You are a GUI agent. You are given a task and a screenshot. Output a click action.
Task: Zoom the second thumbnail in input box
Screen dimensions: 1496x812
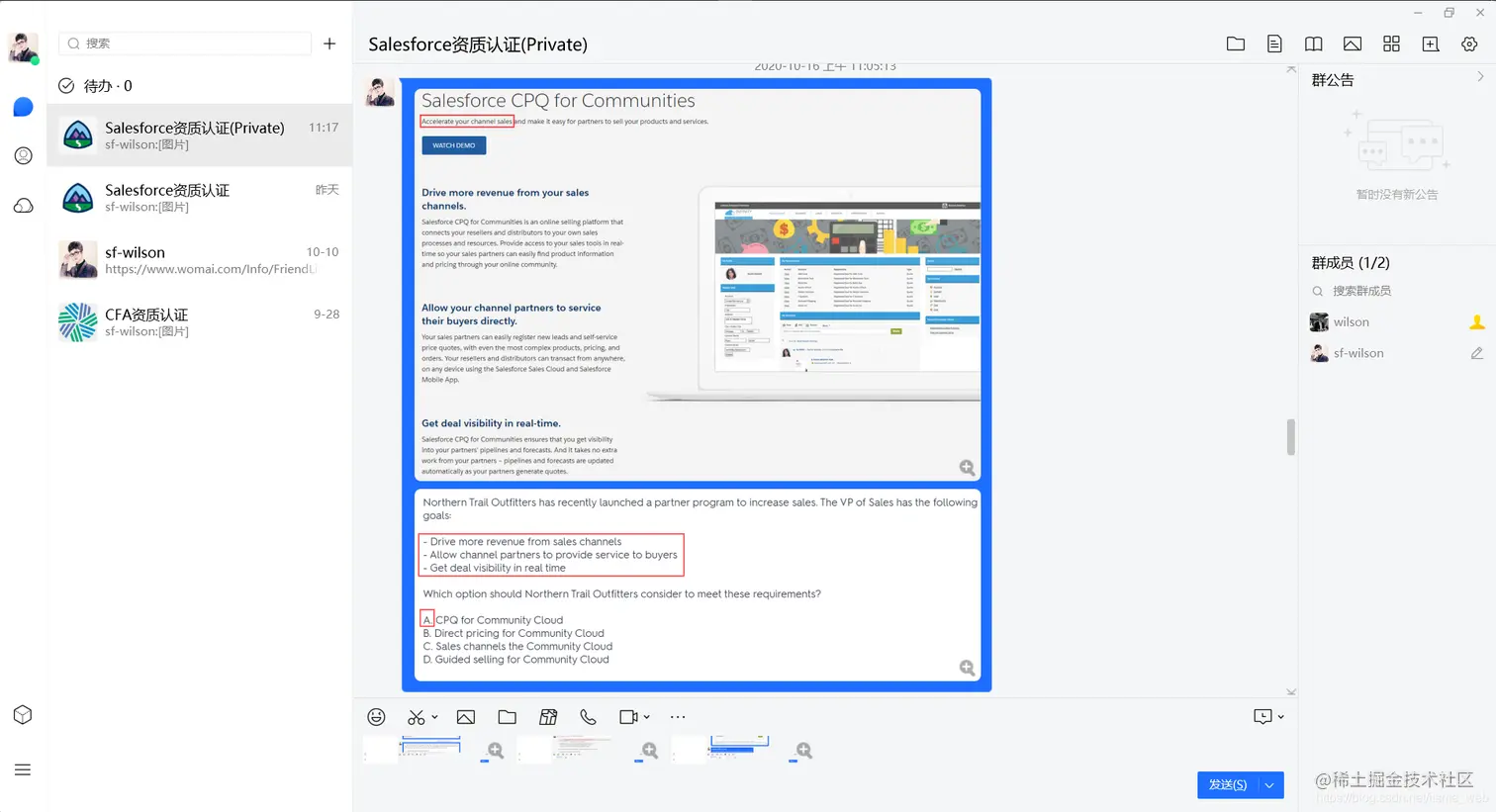click(650, 751)
